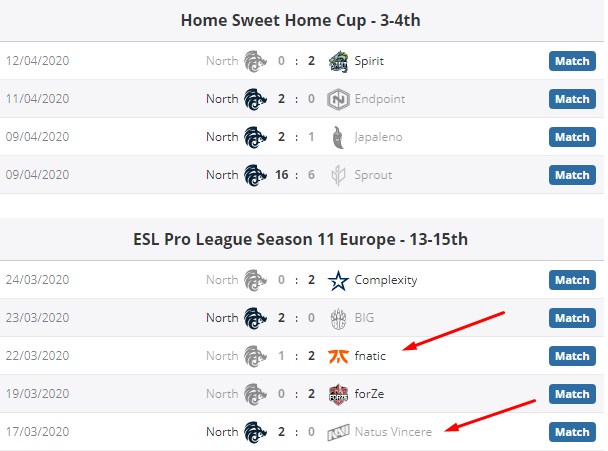The height and width of the screenshot is (451, 608).
Task: Click the Endpoint team logo icon
Action: [x=337, y=99]
